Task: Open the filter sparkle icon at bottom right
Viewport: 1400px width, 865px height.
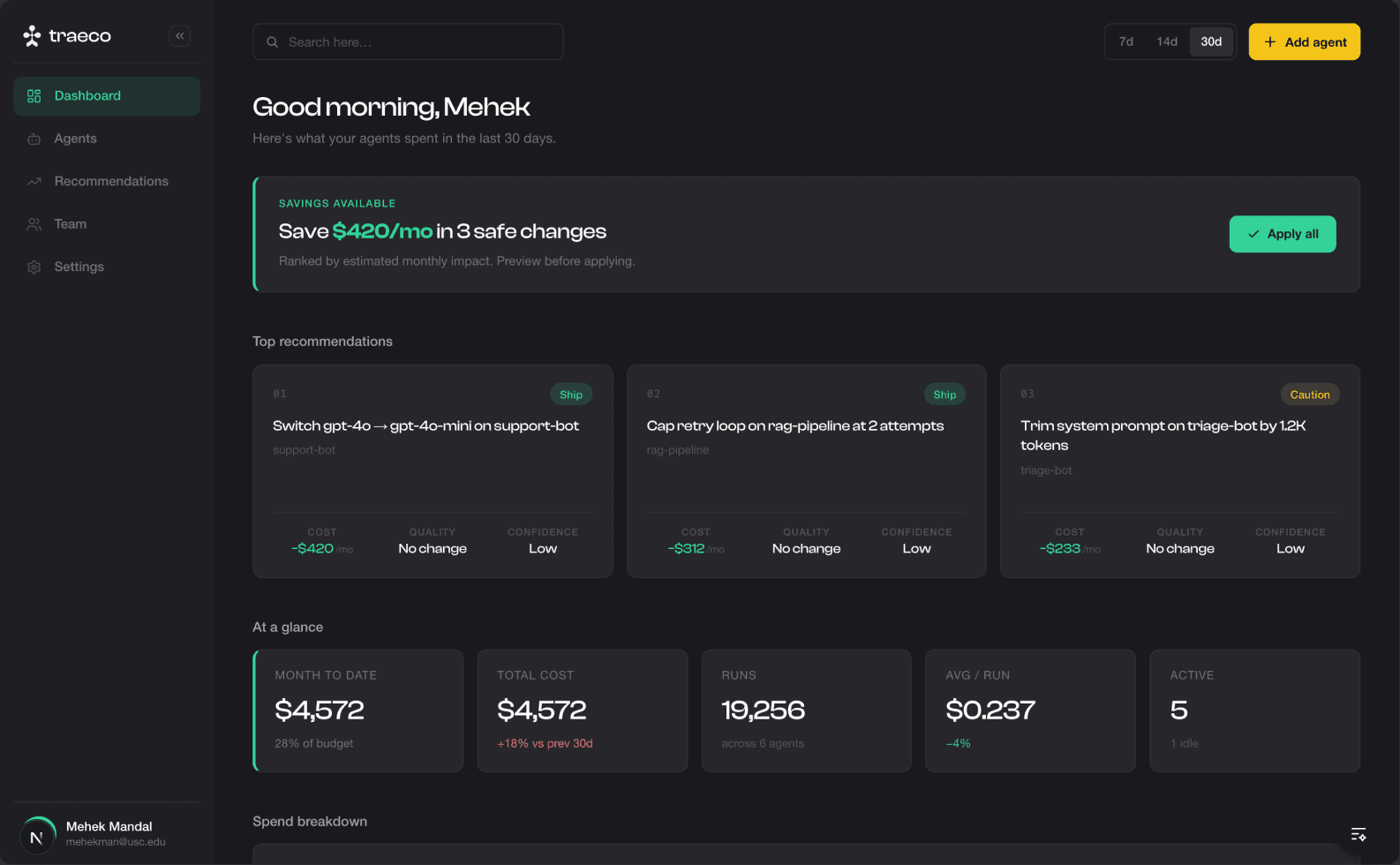Action: tap(1359, 834)
